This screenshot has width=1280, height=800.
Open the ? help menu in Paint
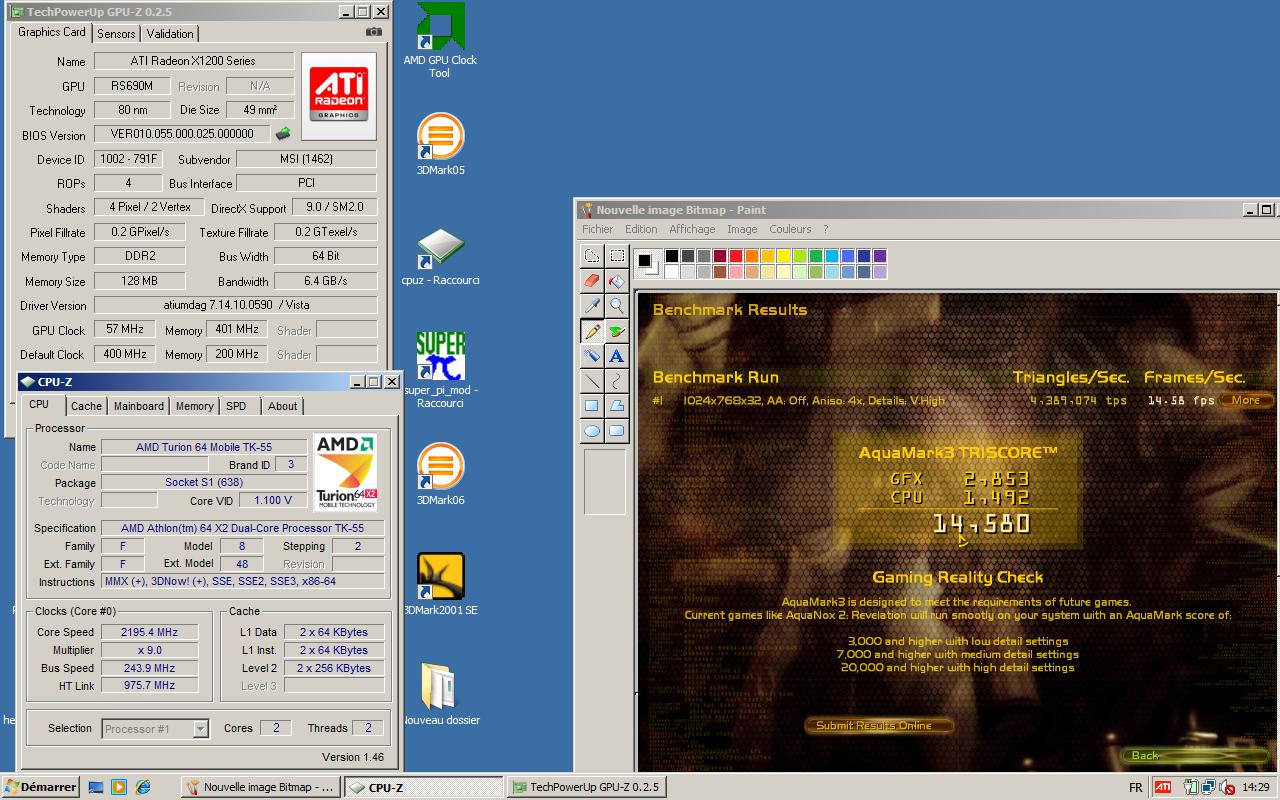click(825, 229)
